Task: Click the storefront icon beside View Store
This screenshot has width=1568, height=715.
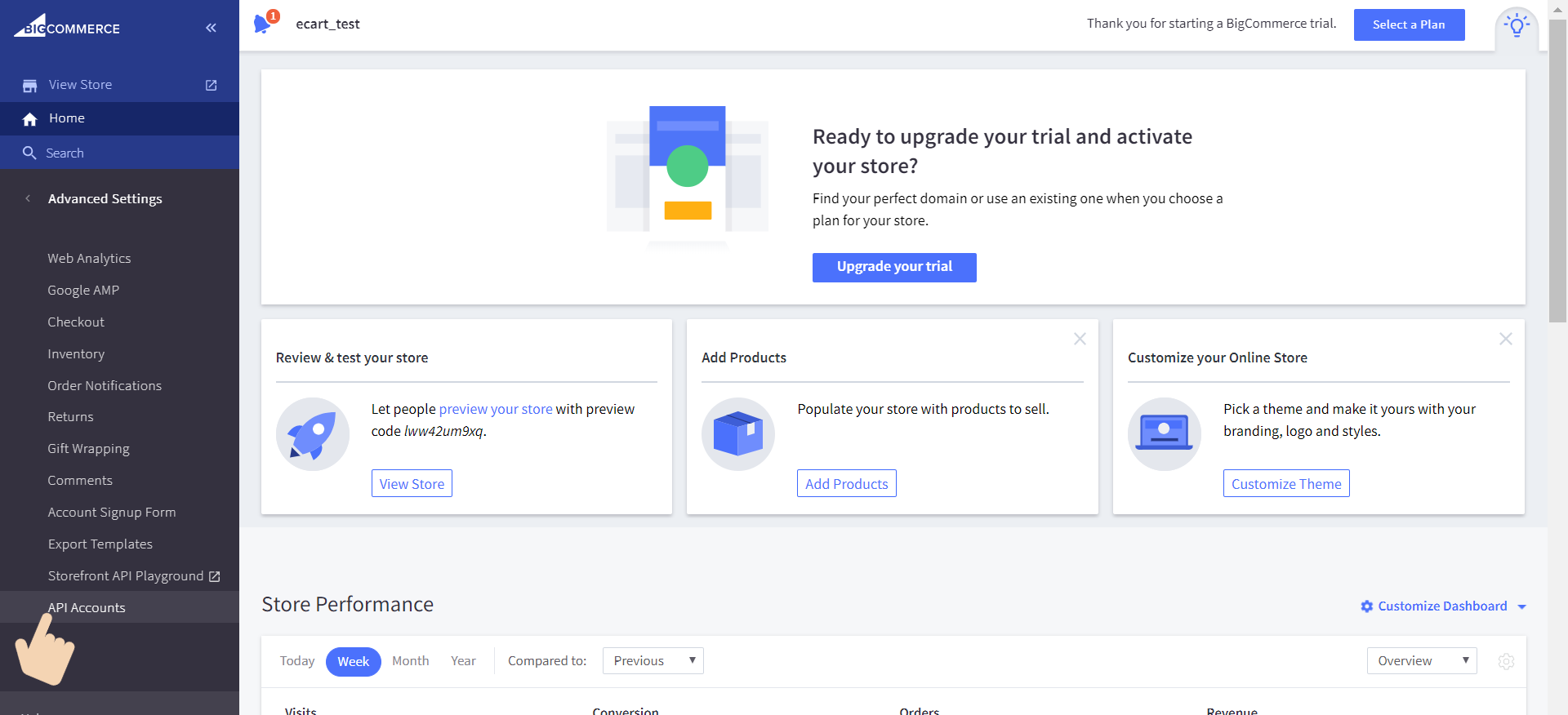Action: click(30, 85)
